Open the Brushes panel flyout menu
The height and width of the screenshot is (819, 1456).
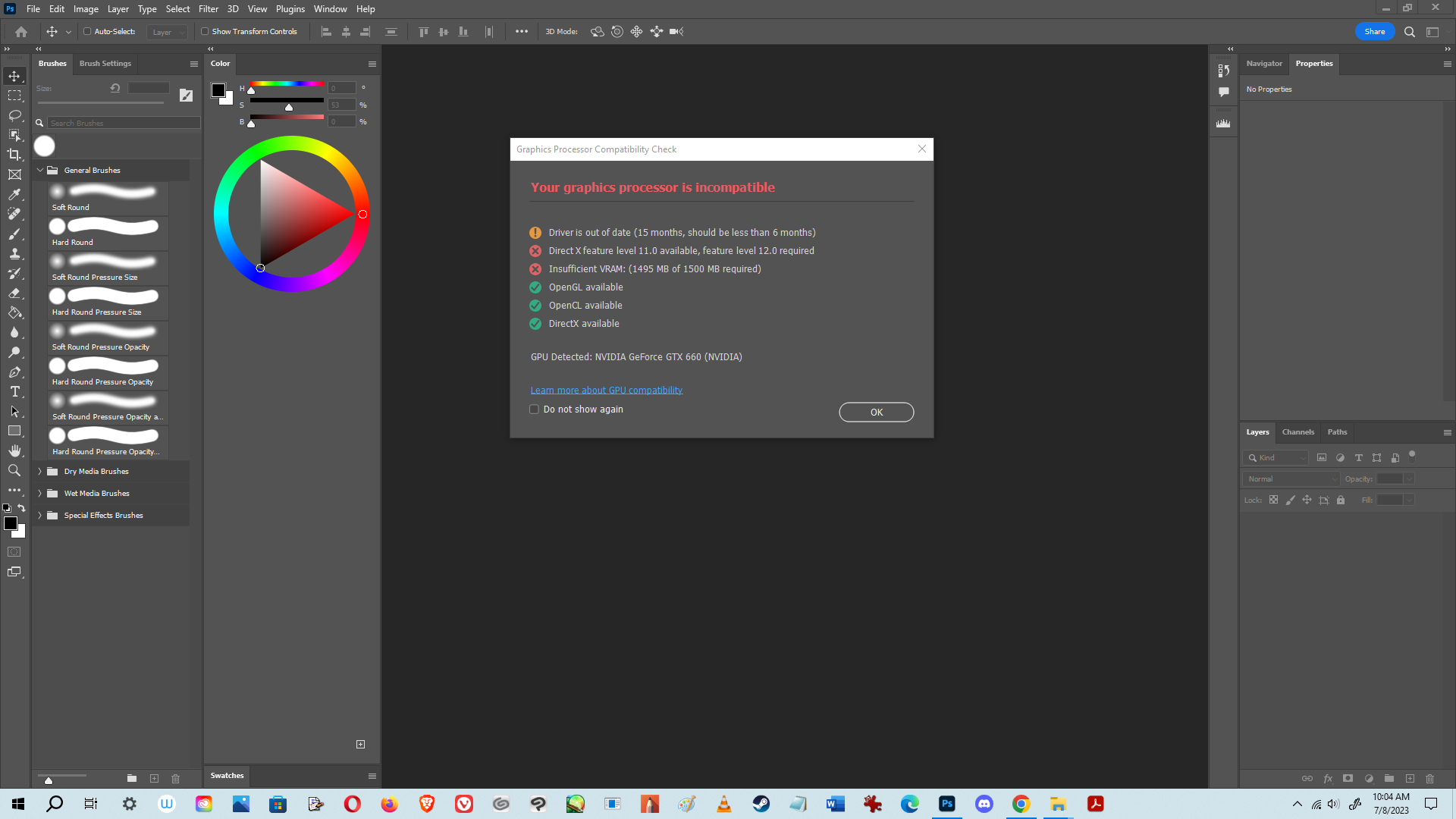tap(194, 64)
